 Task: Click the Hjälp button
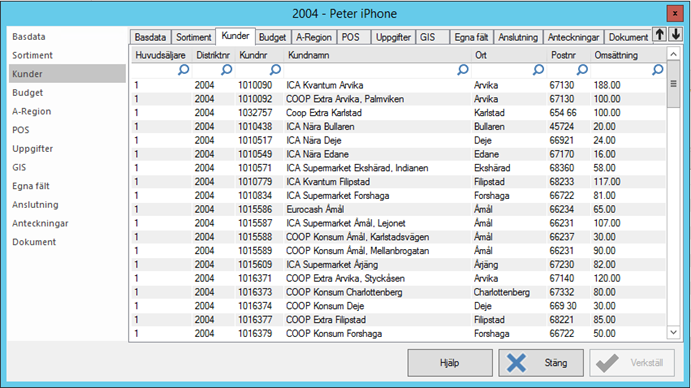click(450, 363)
